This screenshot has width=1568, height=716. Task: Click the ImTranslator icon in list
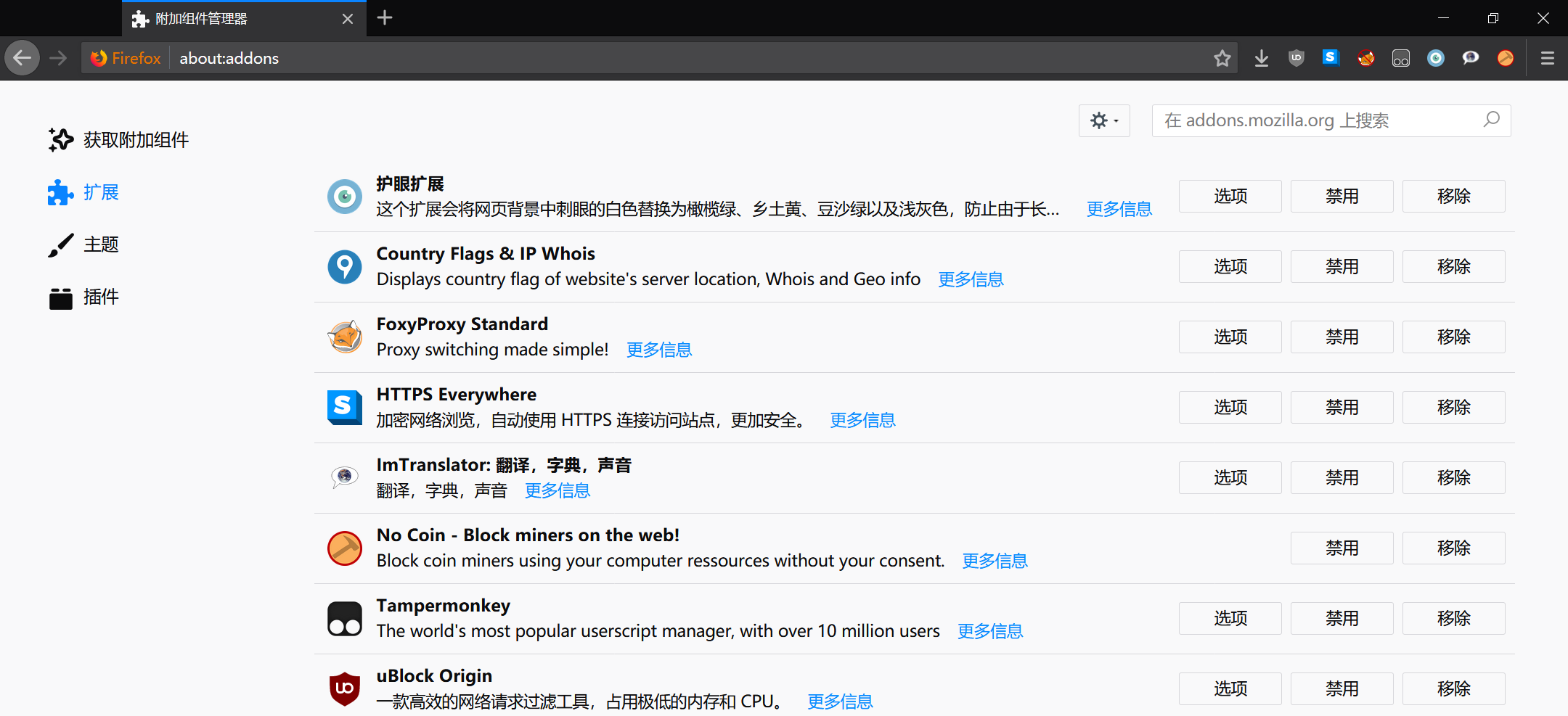(345, 477)
